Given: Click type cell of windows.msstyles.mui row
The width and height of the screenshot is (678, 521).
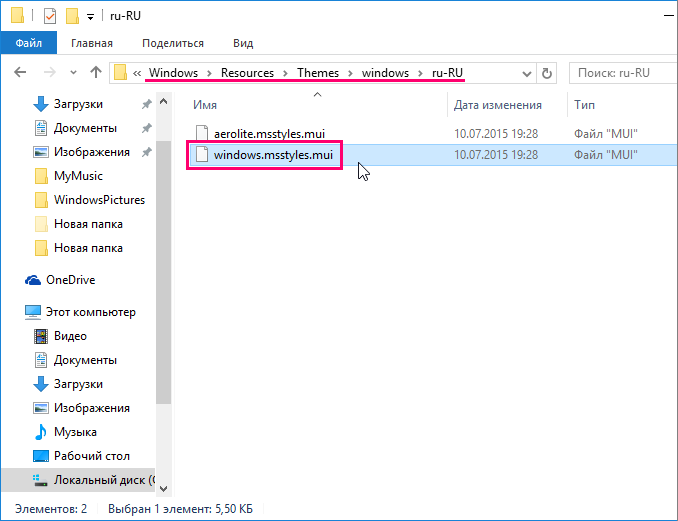Looking at the screenshot, I should tap(606, 155).
